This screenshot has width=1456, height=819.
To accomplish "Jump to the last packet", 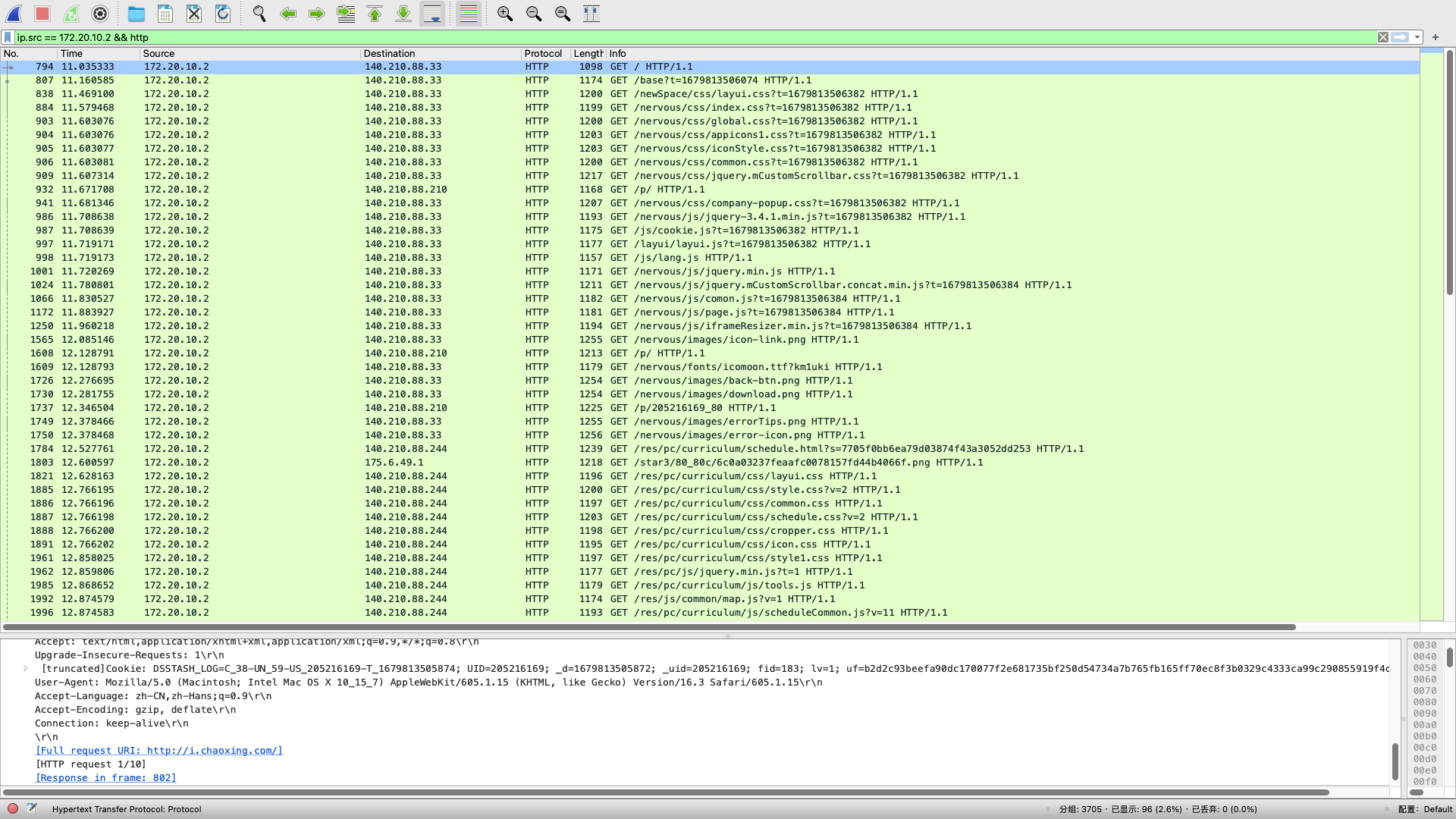I will point(403,14).
